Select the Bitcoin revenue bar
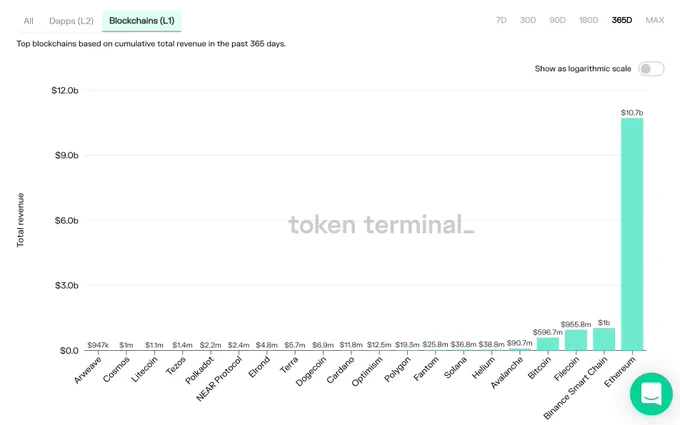Image resolution: width=680 pixels, height=425 pixels. (548, 344)
